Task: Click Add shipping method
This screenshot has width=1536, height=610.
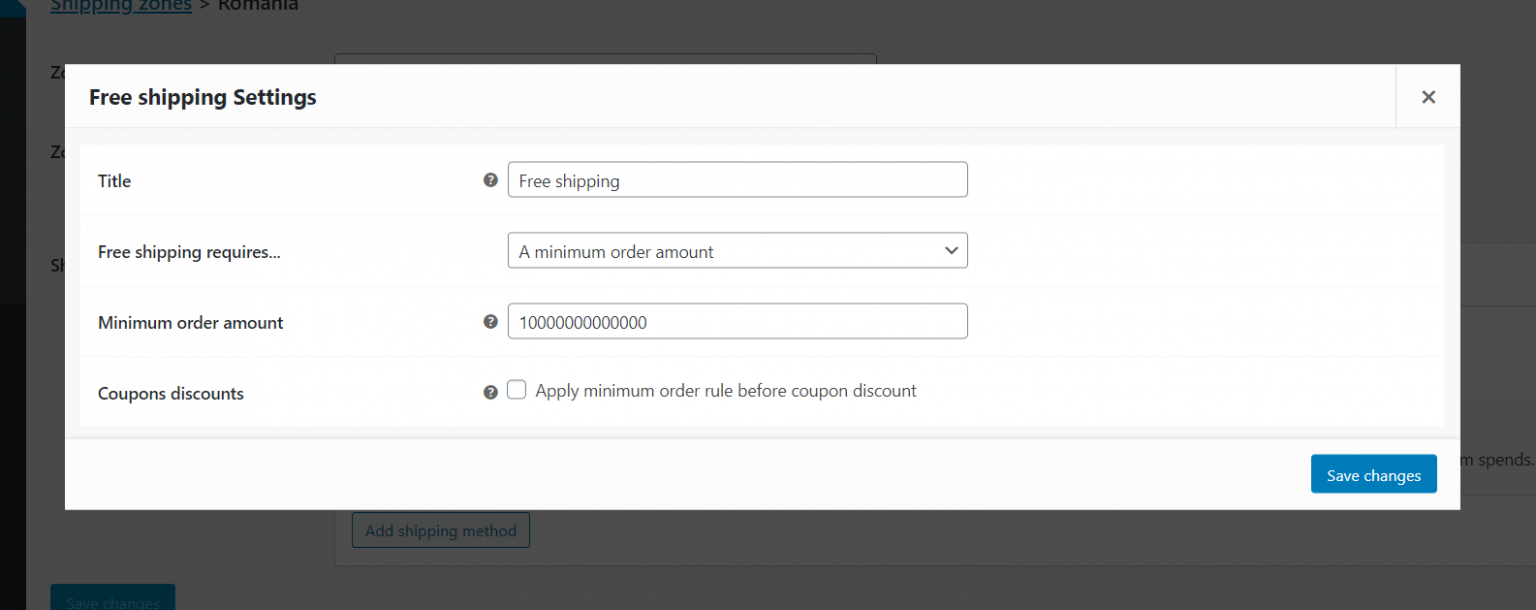Action: [x=440, y=530]
